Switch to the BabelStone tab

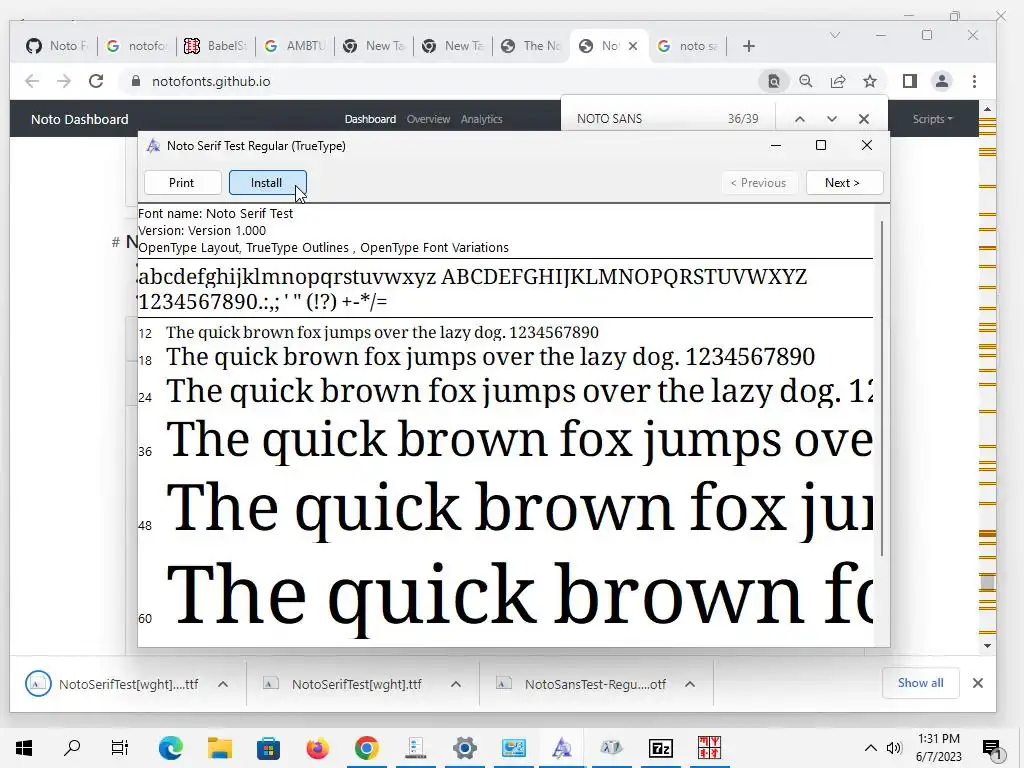click(x=216, y=46)
